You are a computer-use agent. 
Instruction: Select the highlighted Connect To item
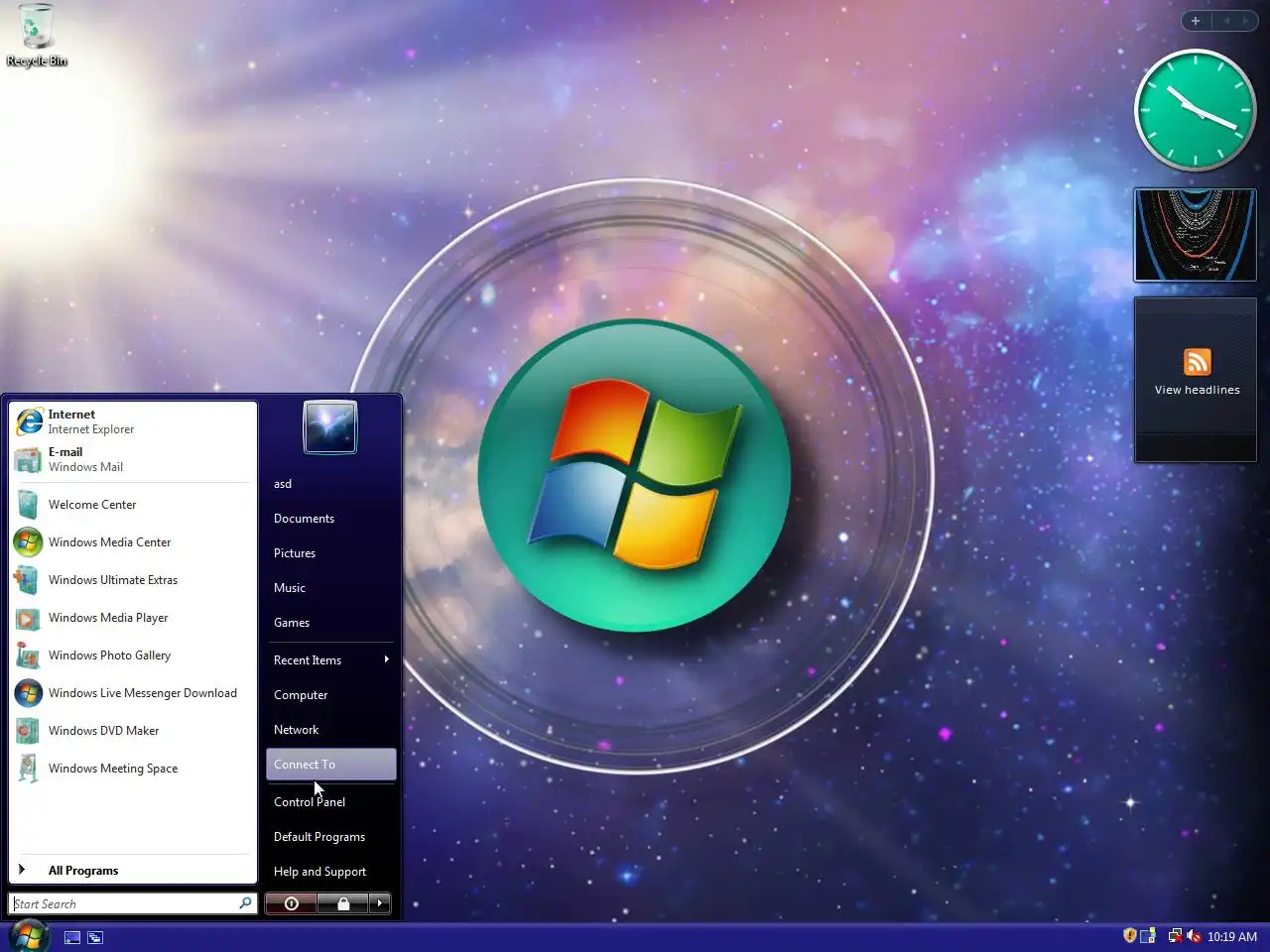pyautogui.click(x=331, y=765)
